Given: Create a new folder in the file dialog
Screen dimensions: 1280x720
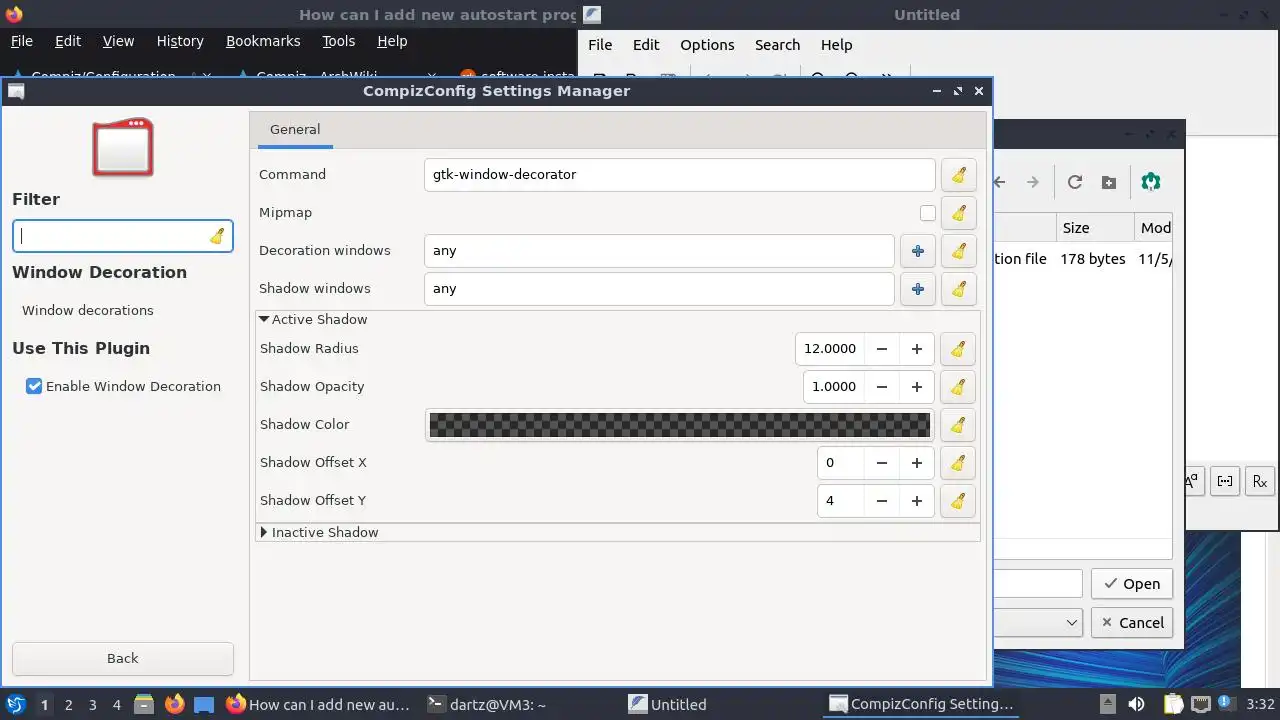Looking at the screenshot, I should pos(1109,182).
